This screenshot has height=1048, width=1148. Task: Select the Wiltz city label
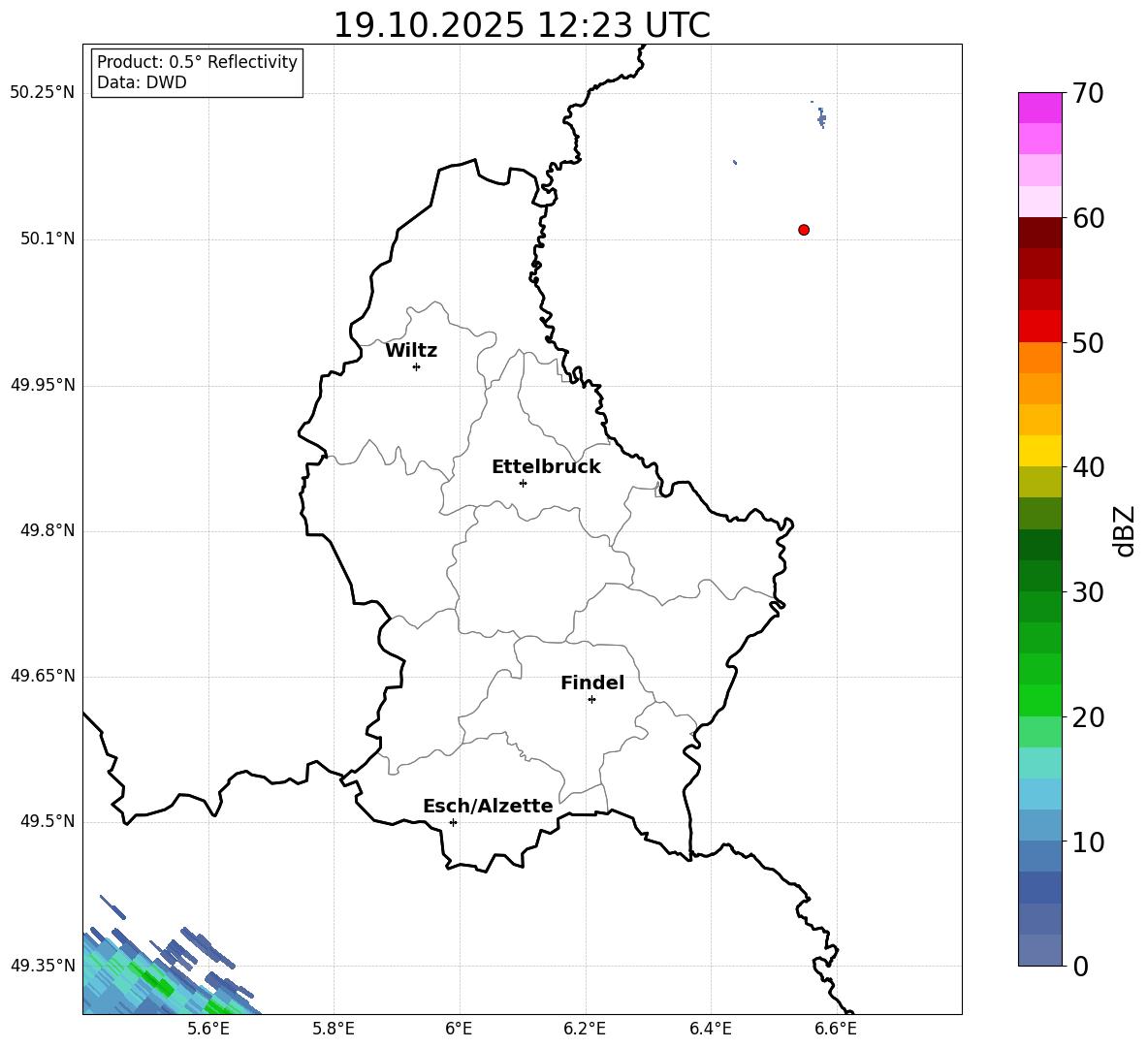[411, 351]
